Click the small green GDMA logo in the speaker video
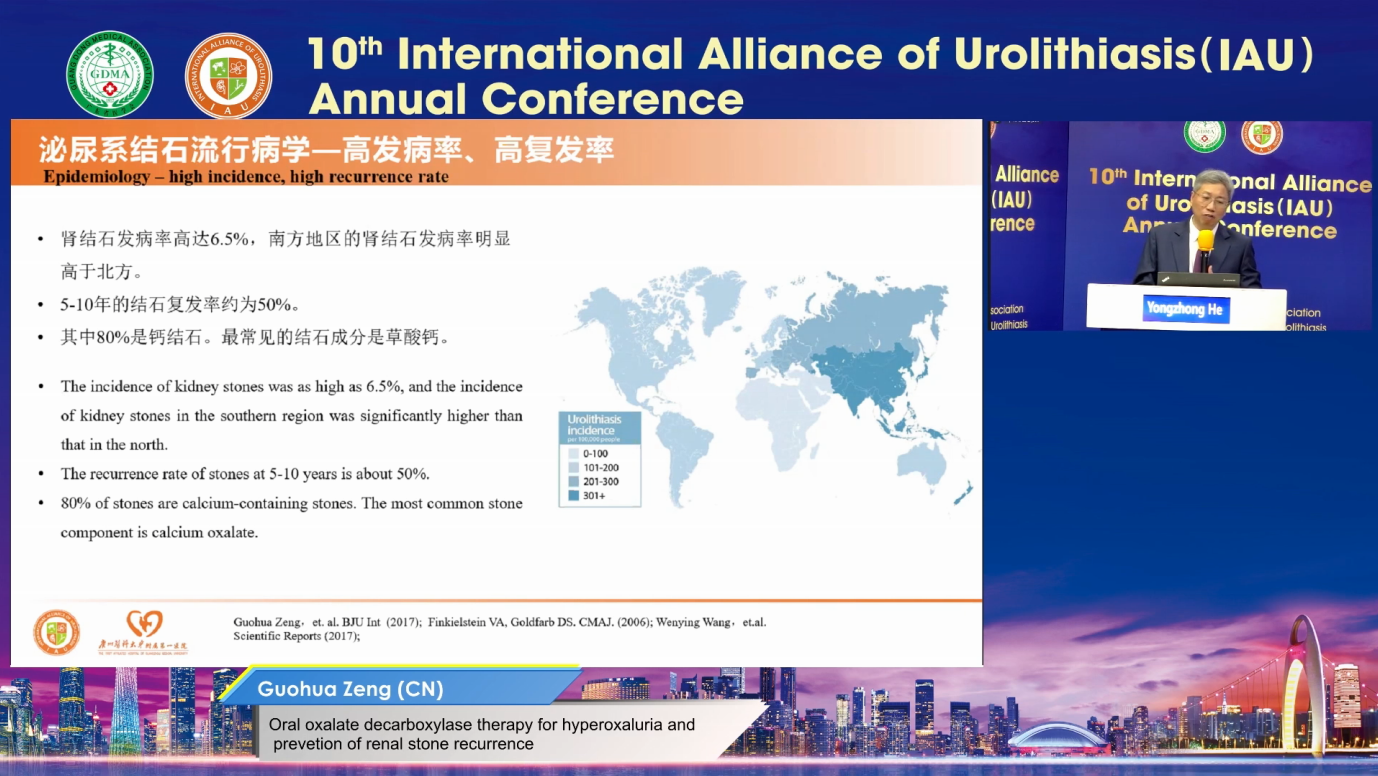1378x776 pixels. click(x=1204, y=135)
